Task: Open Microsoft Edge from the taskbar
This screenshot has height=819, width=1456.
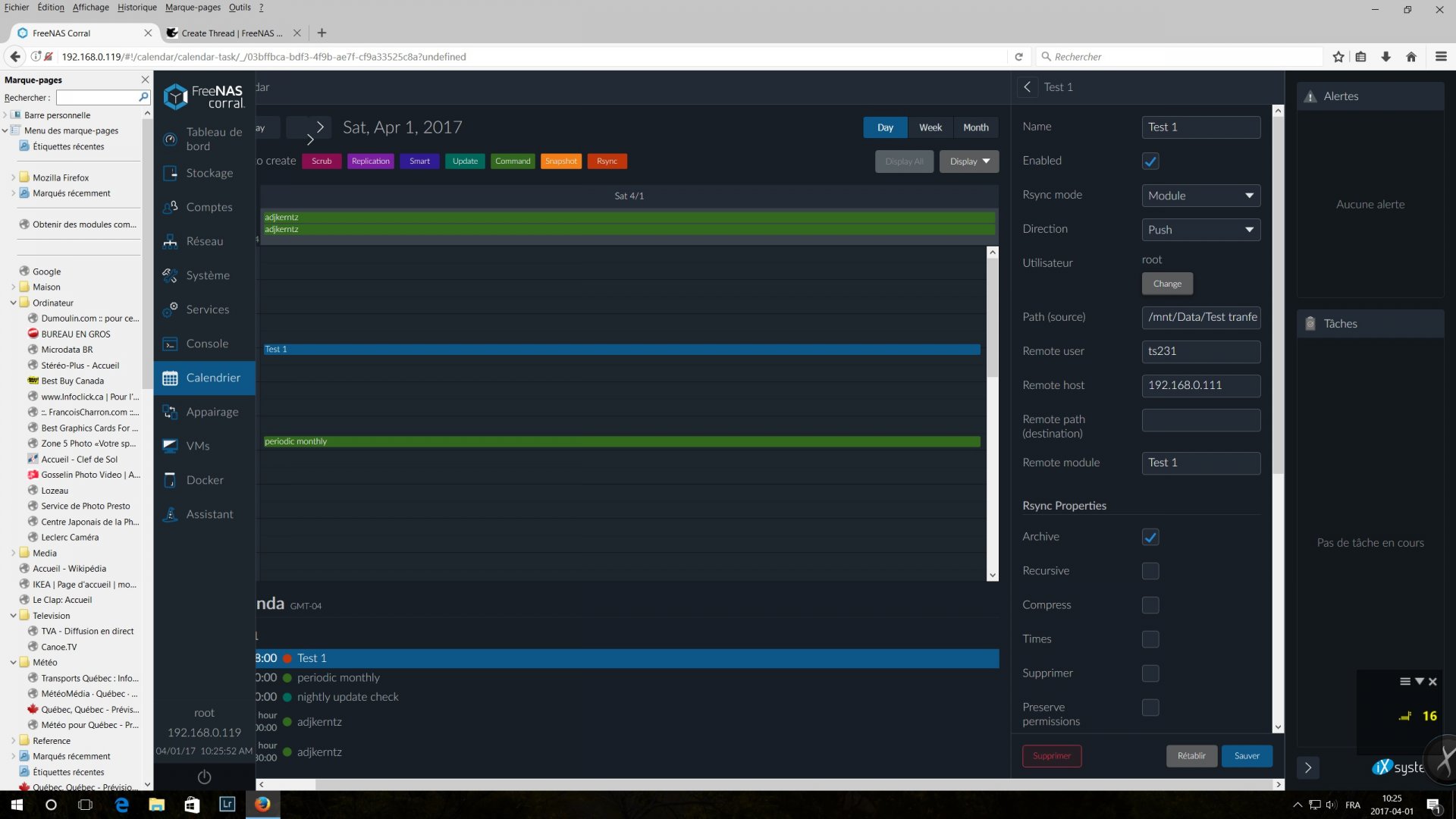Action: [x=121, y=805]
